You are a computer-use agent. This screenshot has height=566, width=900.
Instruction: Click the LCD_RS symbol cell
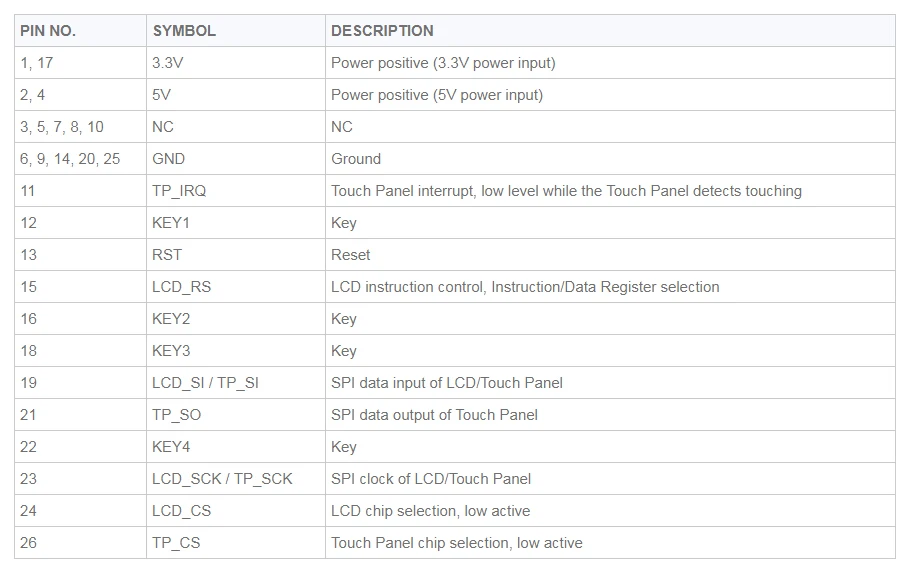click(236, 286)
